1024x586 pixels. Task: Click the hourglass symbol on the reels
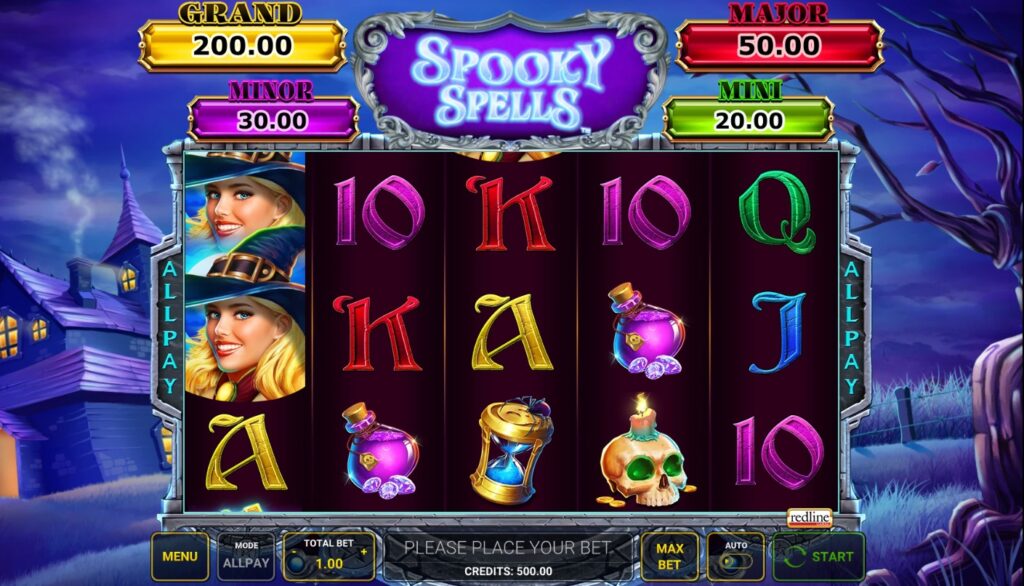click(511, 450)
